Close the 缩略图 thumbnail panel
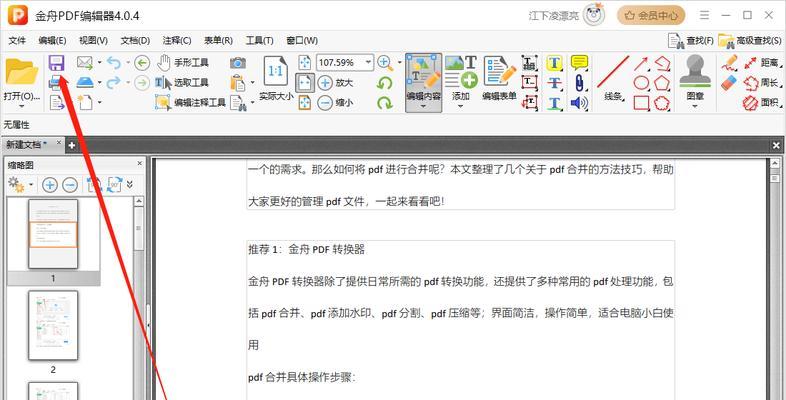786x400 pixels. (x=140, y=164)
